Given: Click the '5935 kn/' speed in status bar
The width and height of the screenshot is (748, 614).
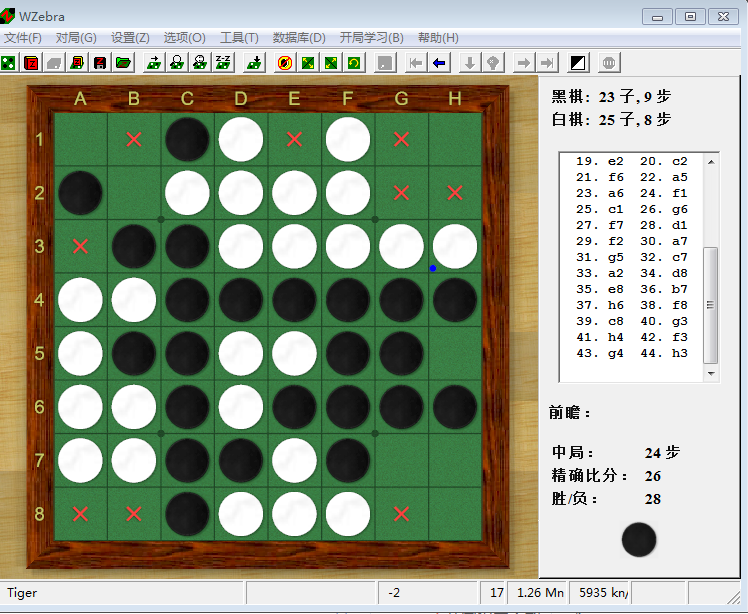Looking at the screenshot, I should coord(603,593).
